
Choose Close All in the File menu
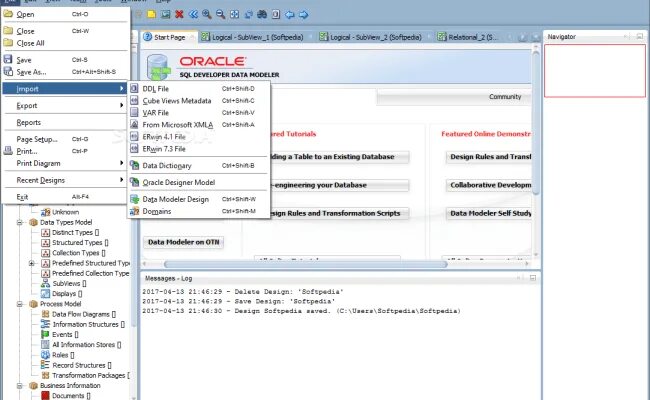pos(65,43)
